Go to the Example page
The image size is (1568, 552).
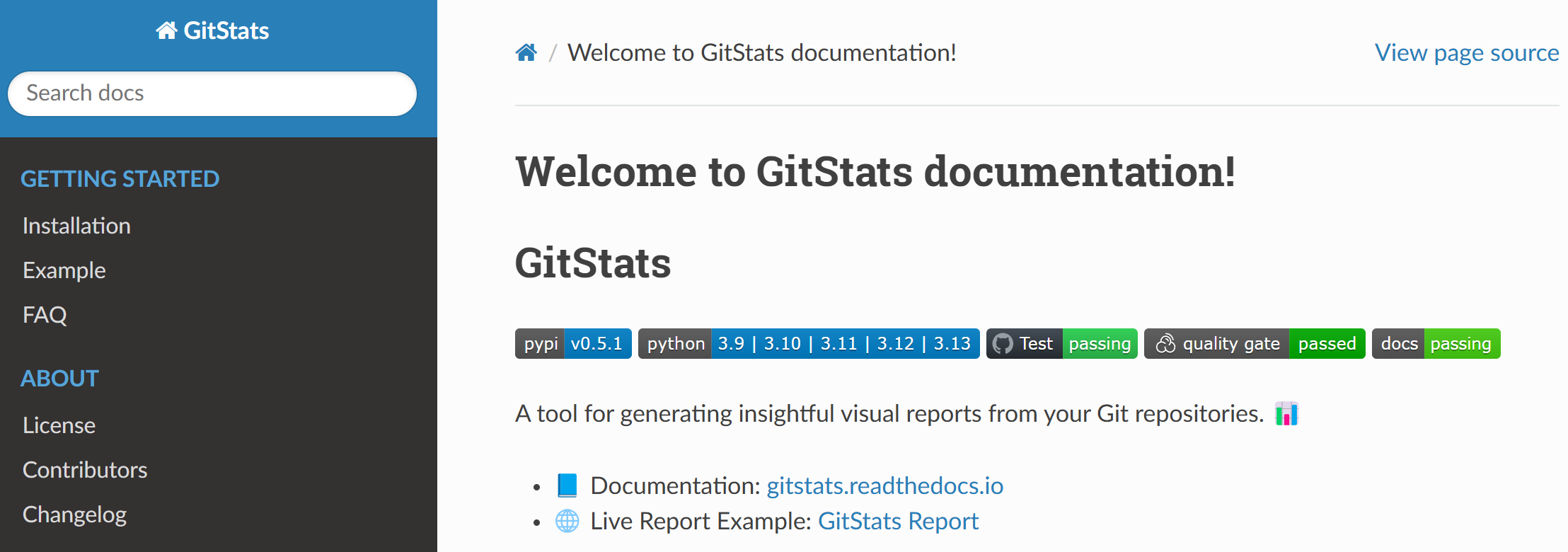pyautogui.click(x=64, y=270)
